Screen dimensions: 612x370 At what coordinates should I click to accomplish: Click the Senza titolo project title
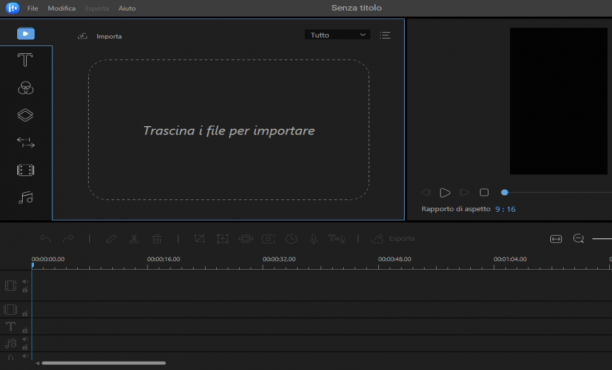pos(356,8)
